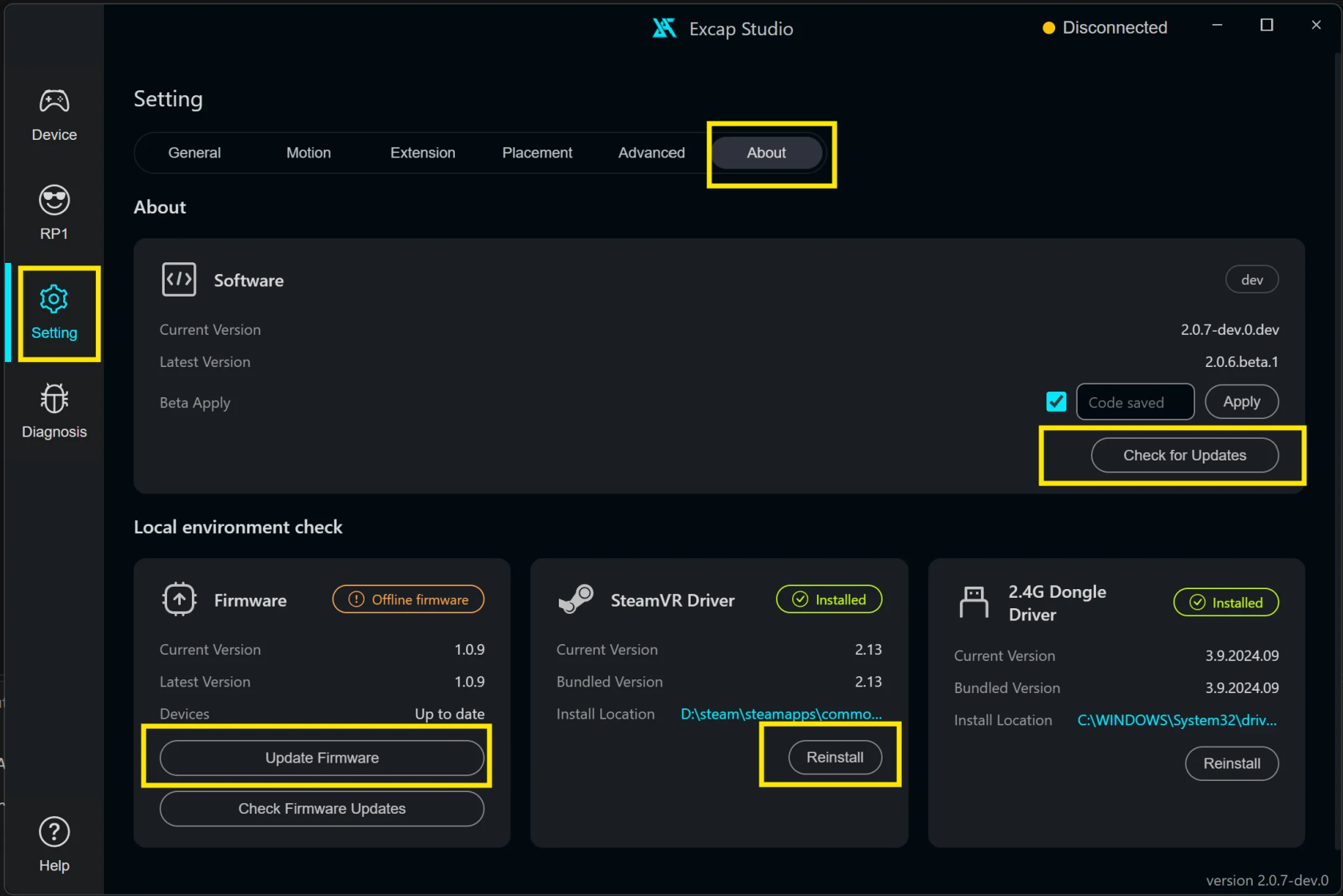Image resolution: width=1343 pixels, height=896 pixels.
Task: Go to the Advanced tab
Action: coord(652,153)
